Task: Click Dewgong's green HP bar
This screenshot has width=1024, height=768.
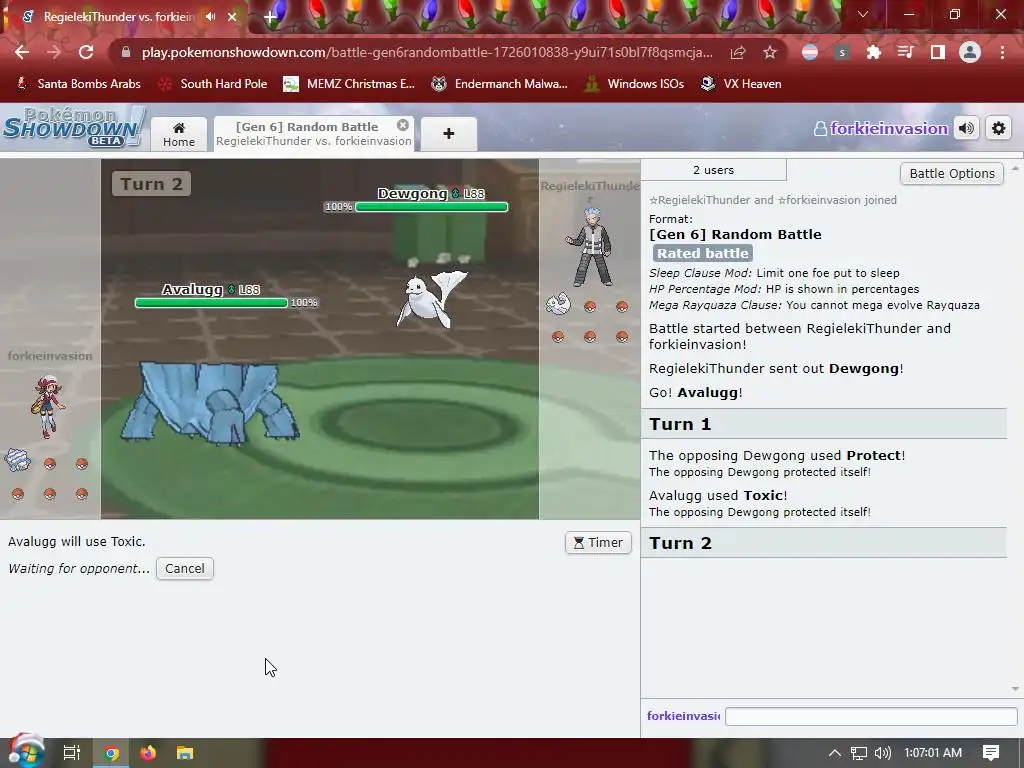Action: [x=432, y=207]
